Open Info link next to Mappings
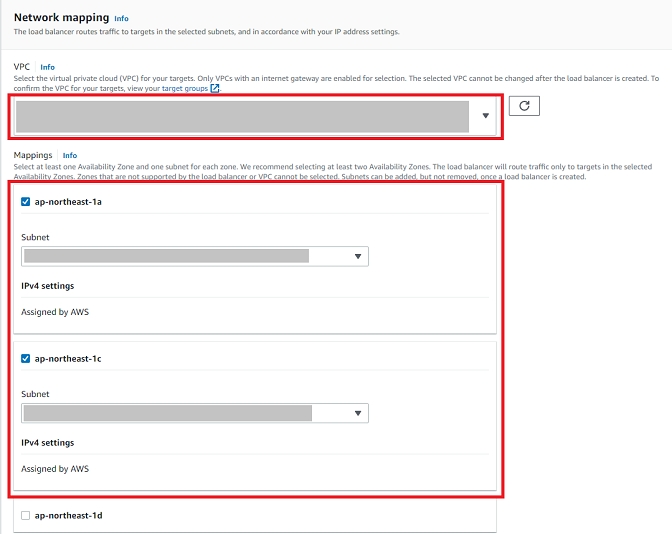The height and width of the screenshot is (534, 672). pyautogui.click(x=70, y=155)
